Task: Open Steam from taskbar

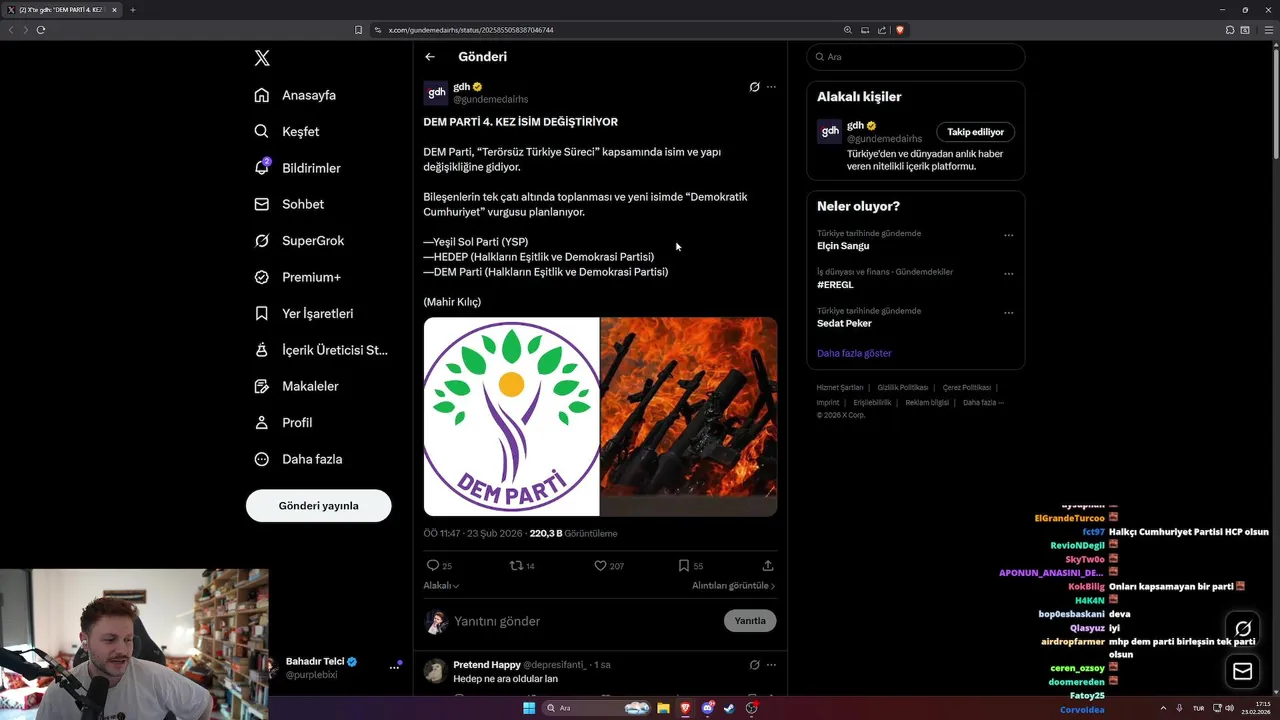Action: coord(729,708)
